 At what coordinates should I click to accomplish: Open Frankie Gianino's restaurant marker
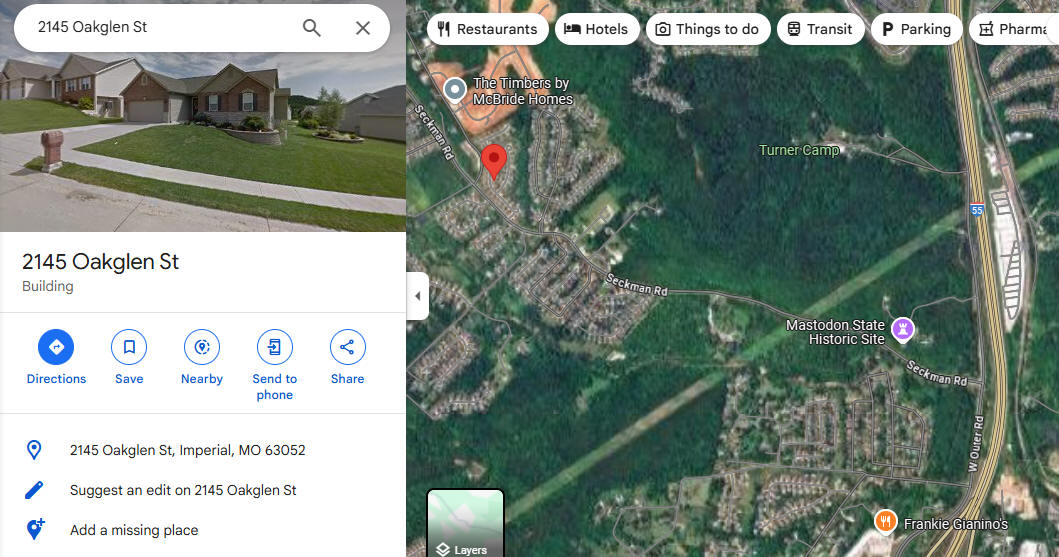[x=885, y=521]
